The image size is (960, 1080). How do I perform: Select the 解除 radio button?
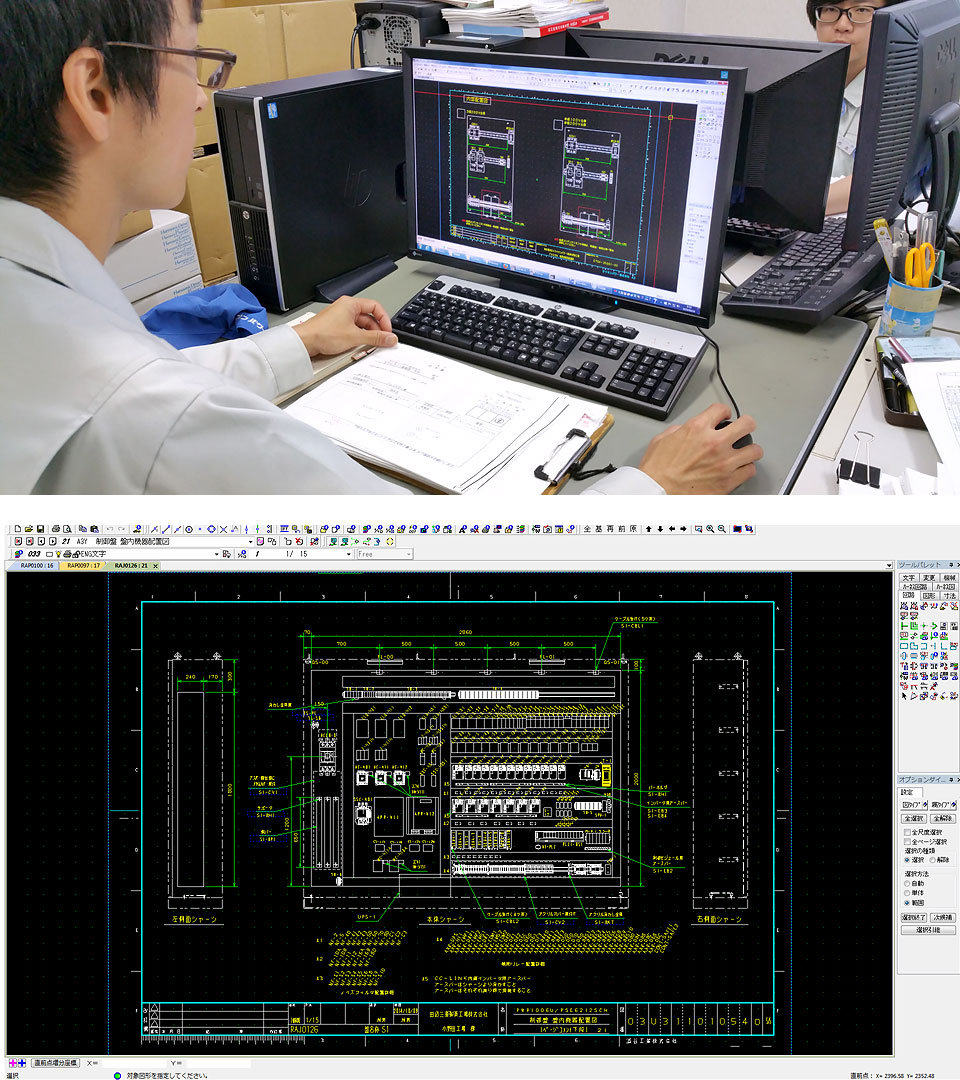(x=933, y=860)
